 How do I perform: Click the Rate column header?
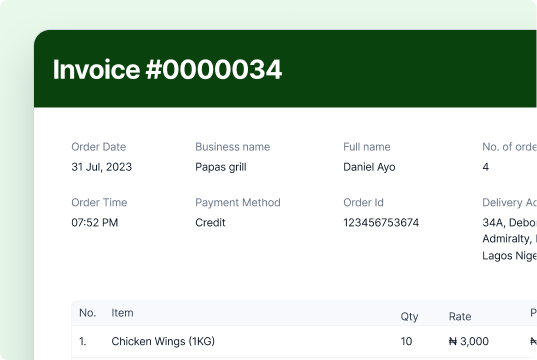click(x=460, y=316)
